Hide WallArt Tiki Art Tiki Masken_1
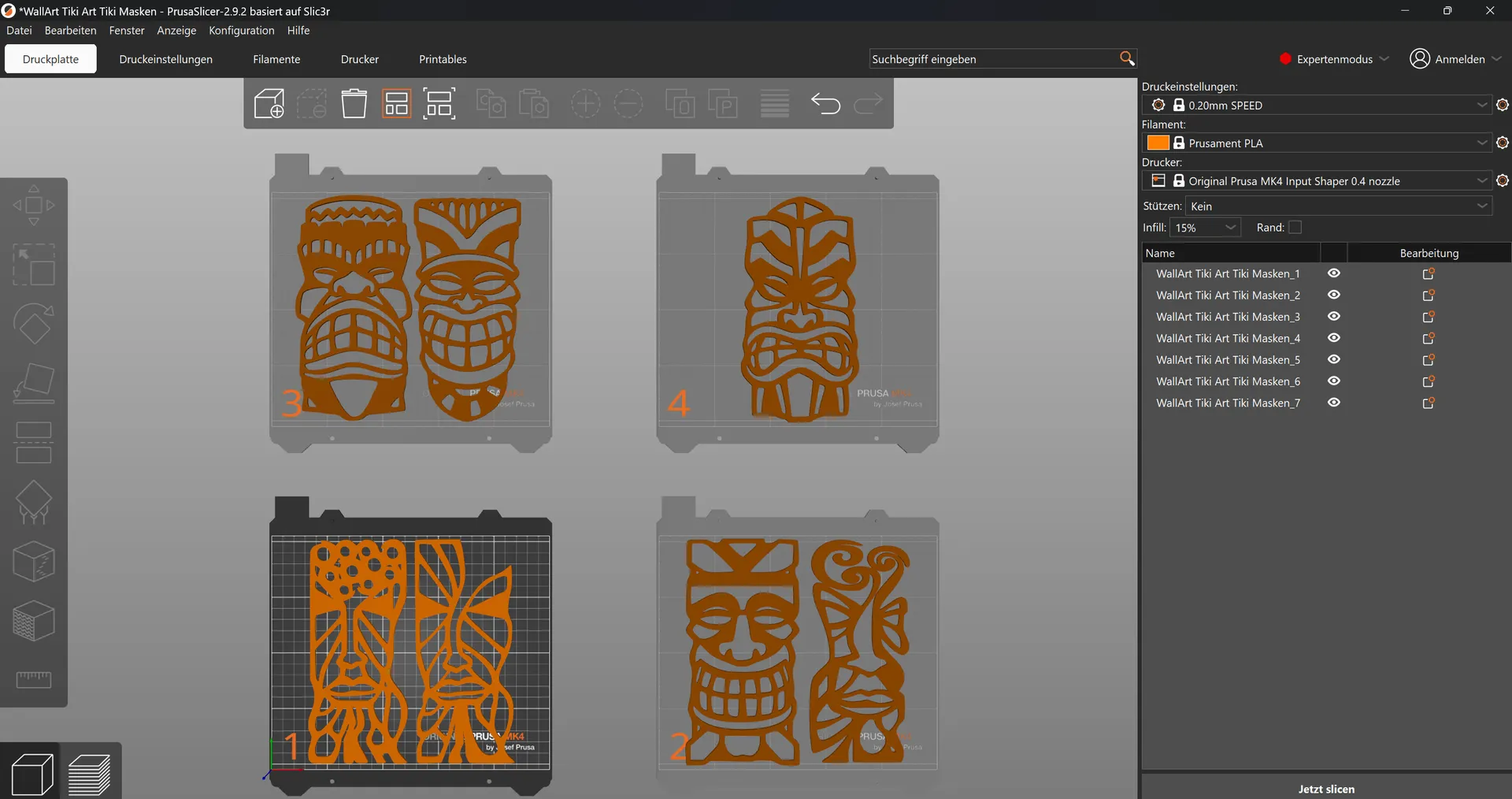1512x799 pixels. (x=1334, y=273)
